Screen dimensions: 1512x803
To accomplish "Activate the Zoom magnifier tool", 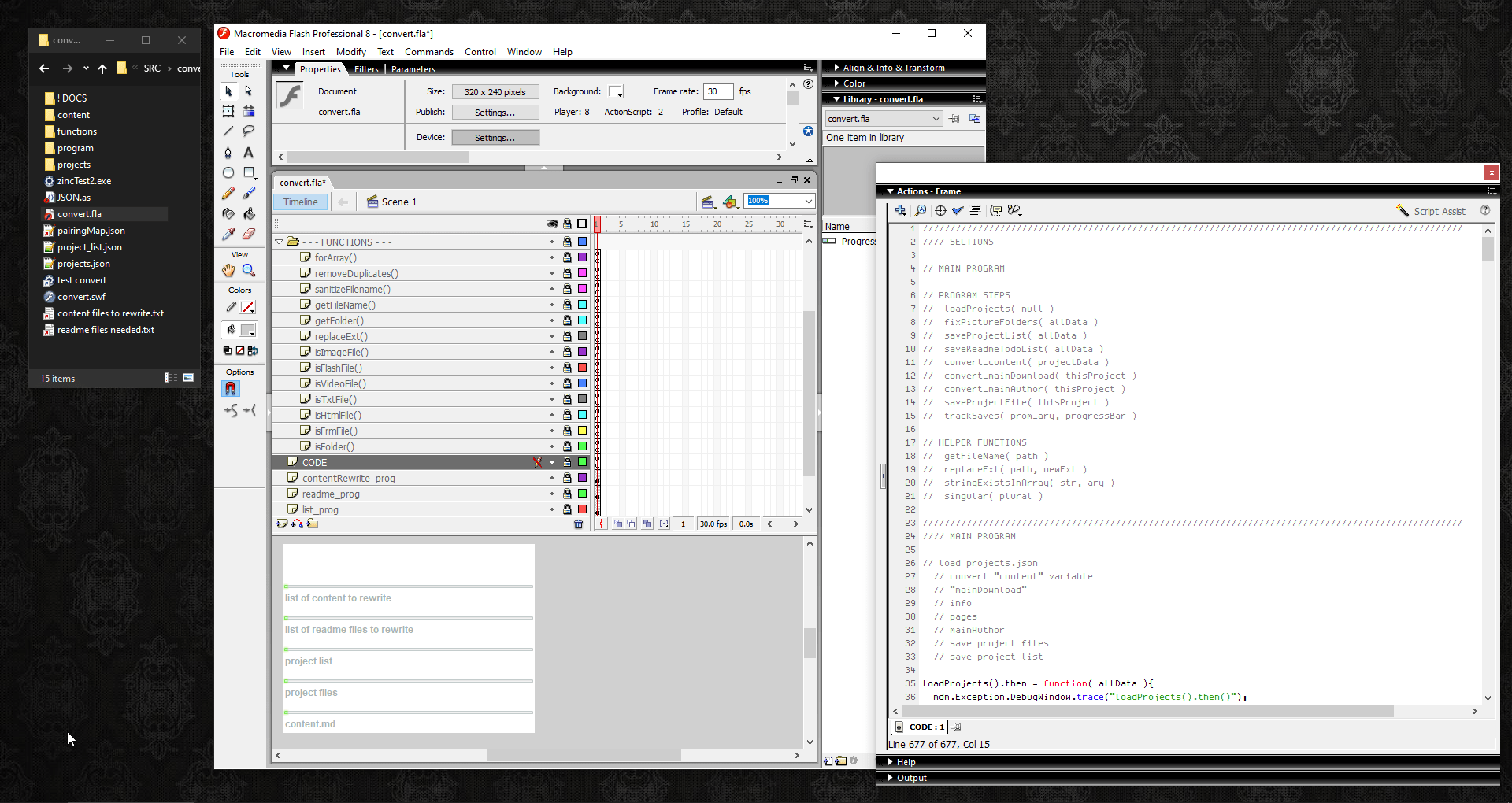I will click(249, 270).
